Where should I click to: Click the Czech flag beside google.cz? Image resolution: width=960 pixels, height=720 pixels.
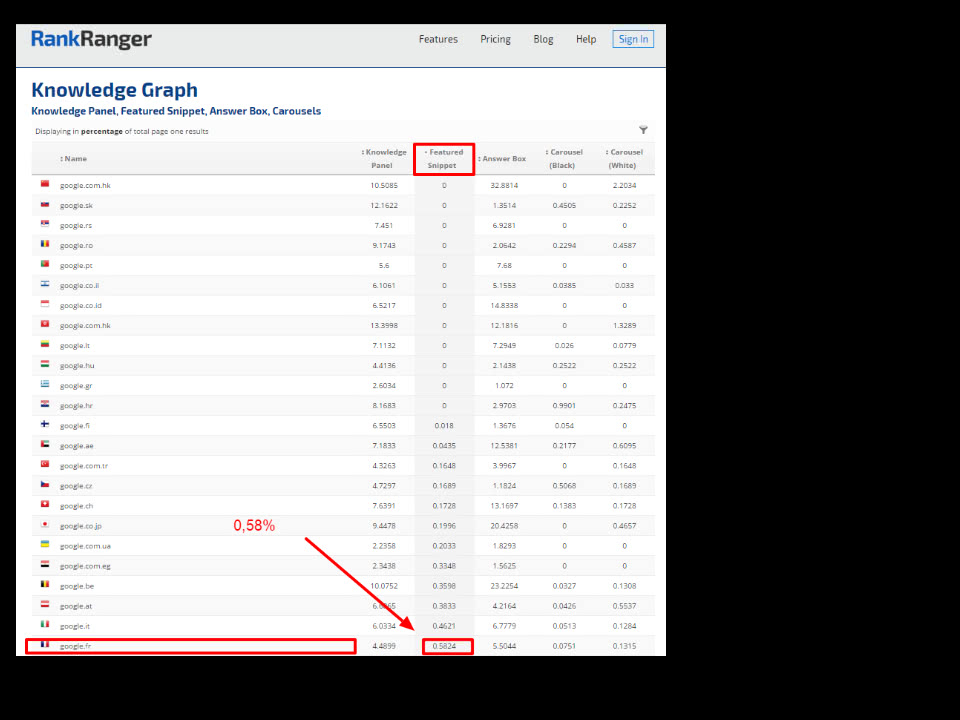click(45, 485)
